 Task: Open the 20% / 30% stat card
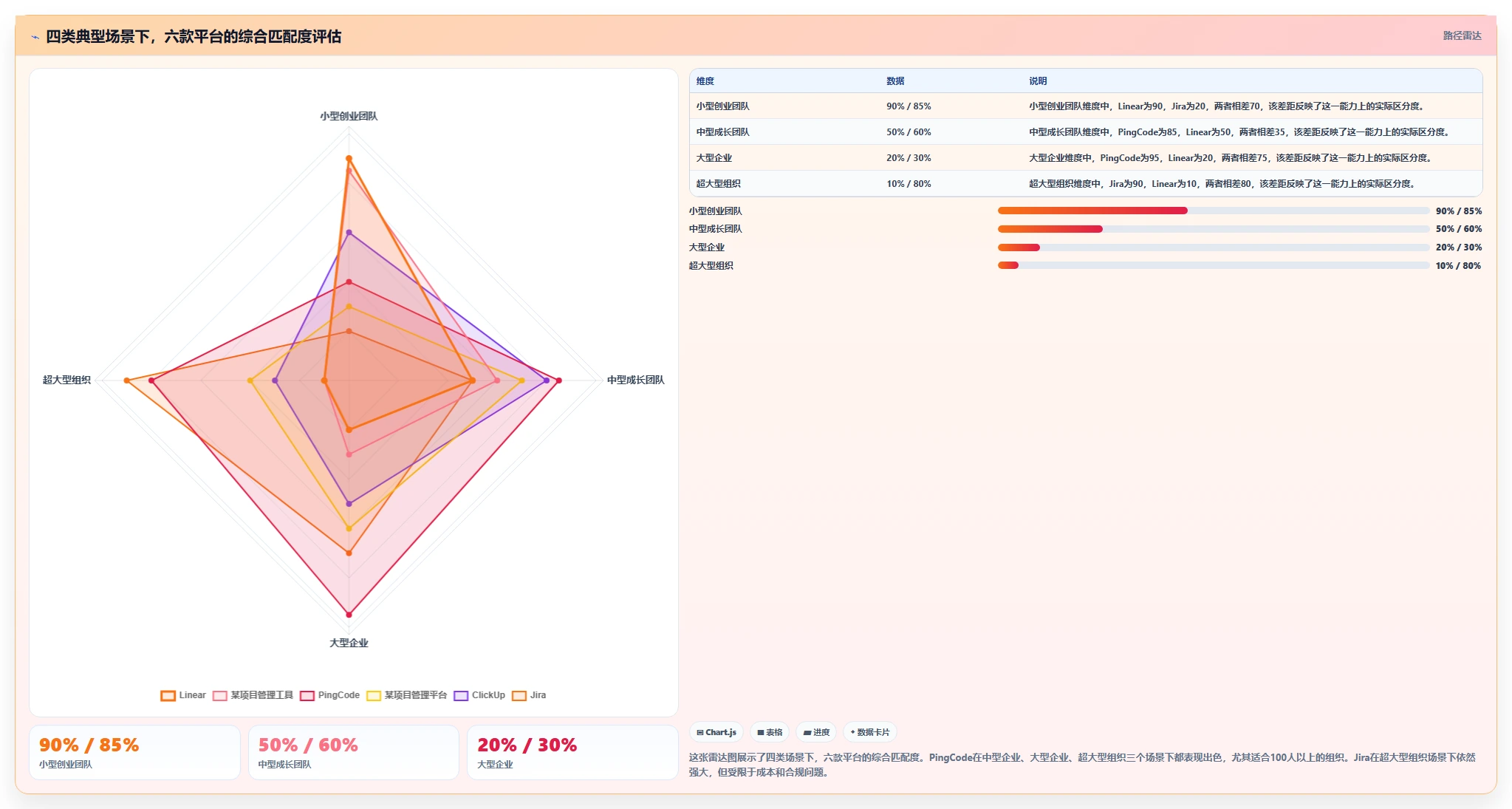pyautogui.click(x=572, y=752)
